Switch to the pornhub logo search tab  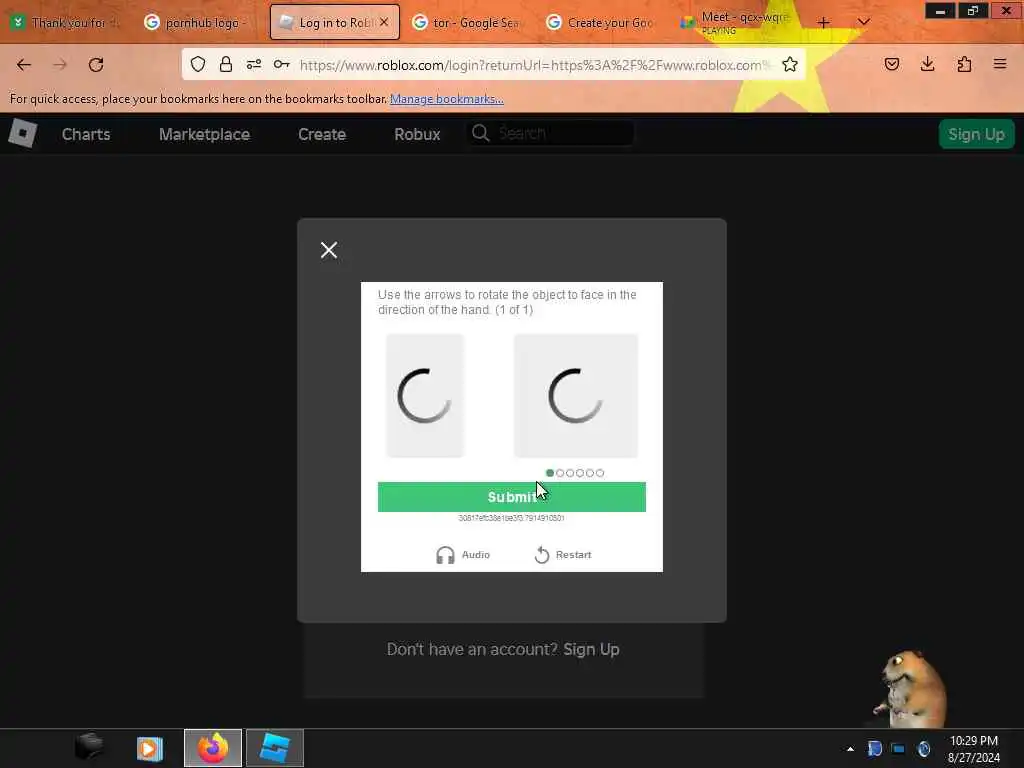pyautogui.click(x=198, y=23)
